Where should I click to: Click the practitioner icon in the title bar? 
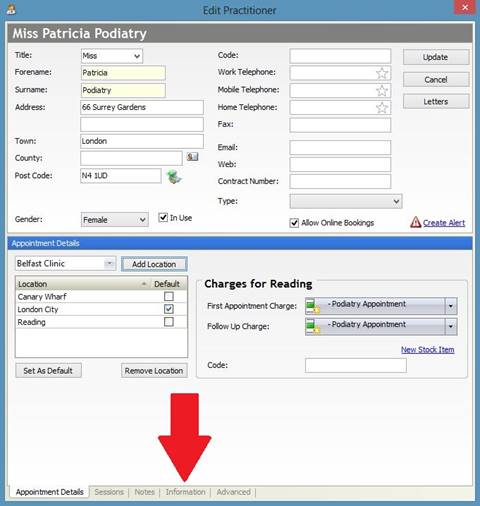pos(11,9)
